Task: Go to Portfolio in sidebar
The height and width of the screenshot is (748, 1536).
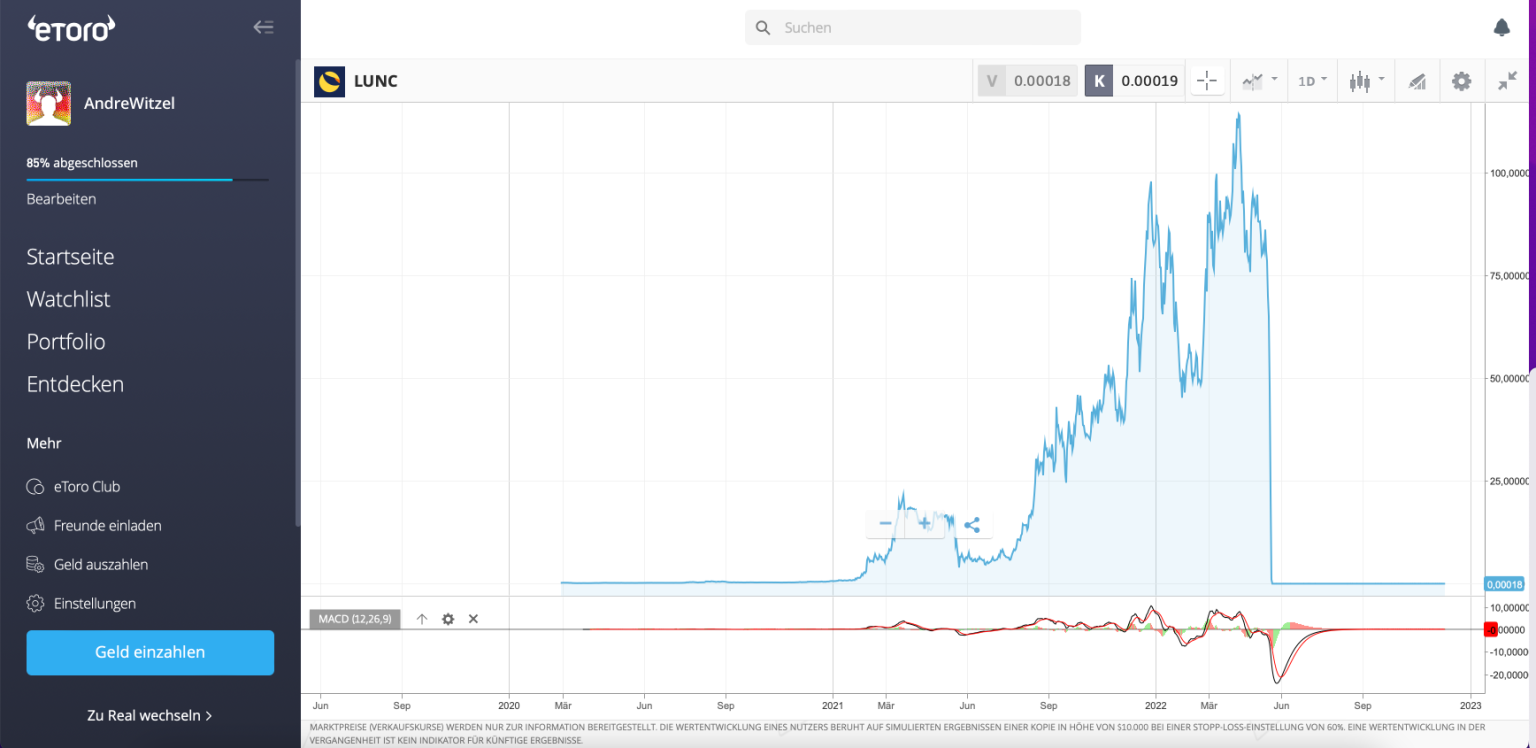Action: pyautogui.click(x=66, y=342)
